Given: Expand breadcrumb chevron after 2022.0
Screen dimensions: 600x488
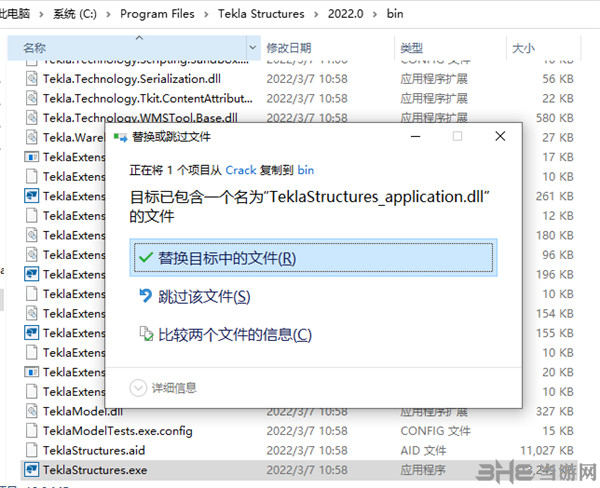Looking at the screenshot, I should (375, 14).
